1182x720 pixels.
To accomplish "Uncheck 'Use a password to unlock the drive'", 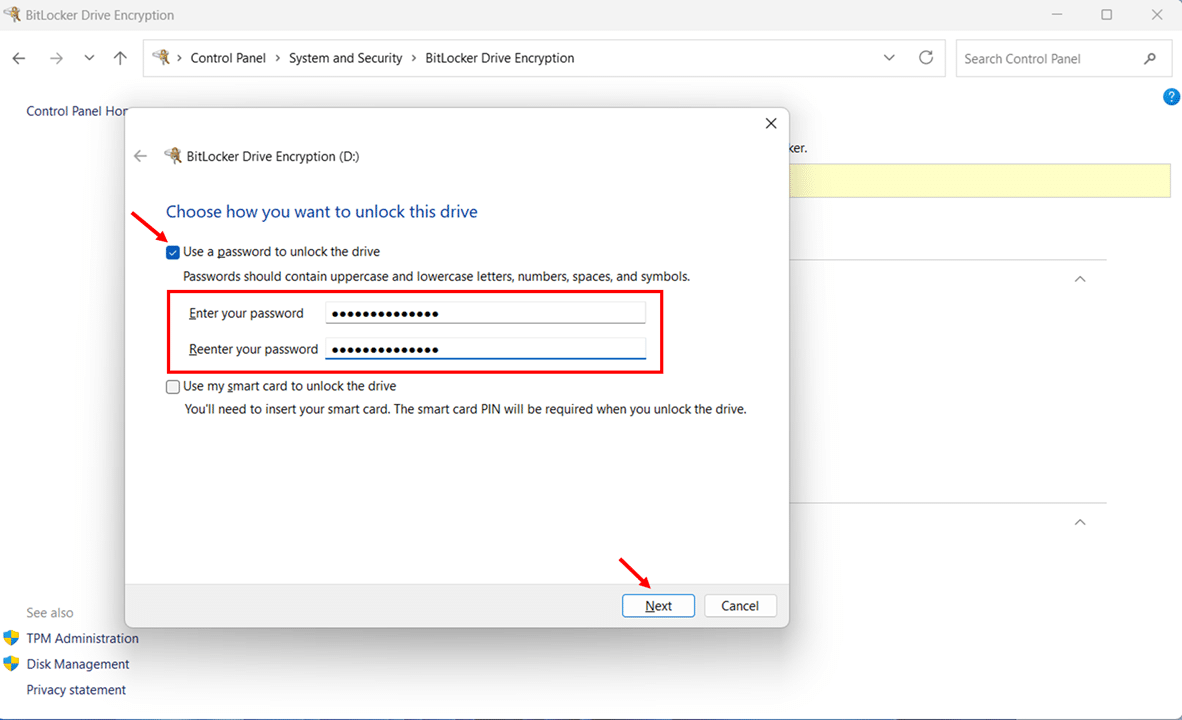I will (173, 253).
